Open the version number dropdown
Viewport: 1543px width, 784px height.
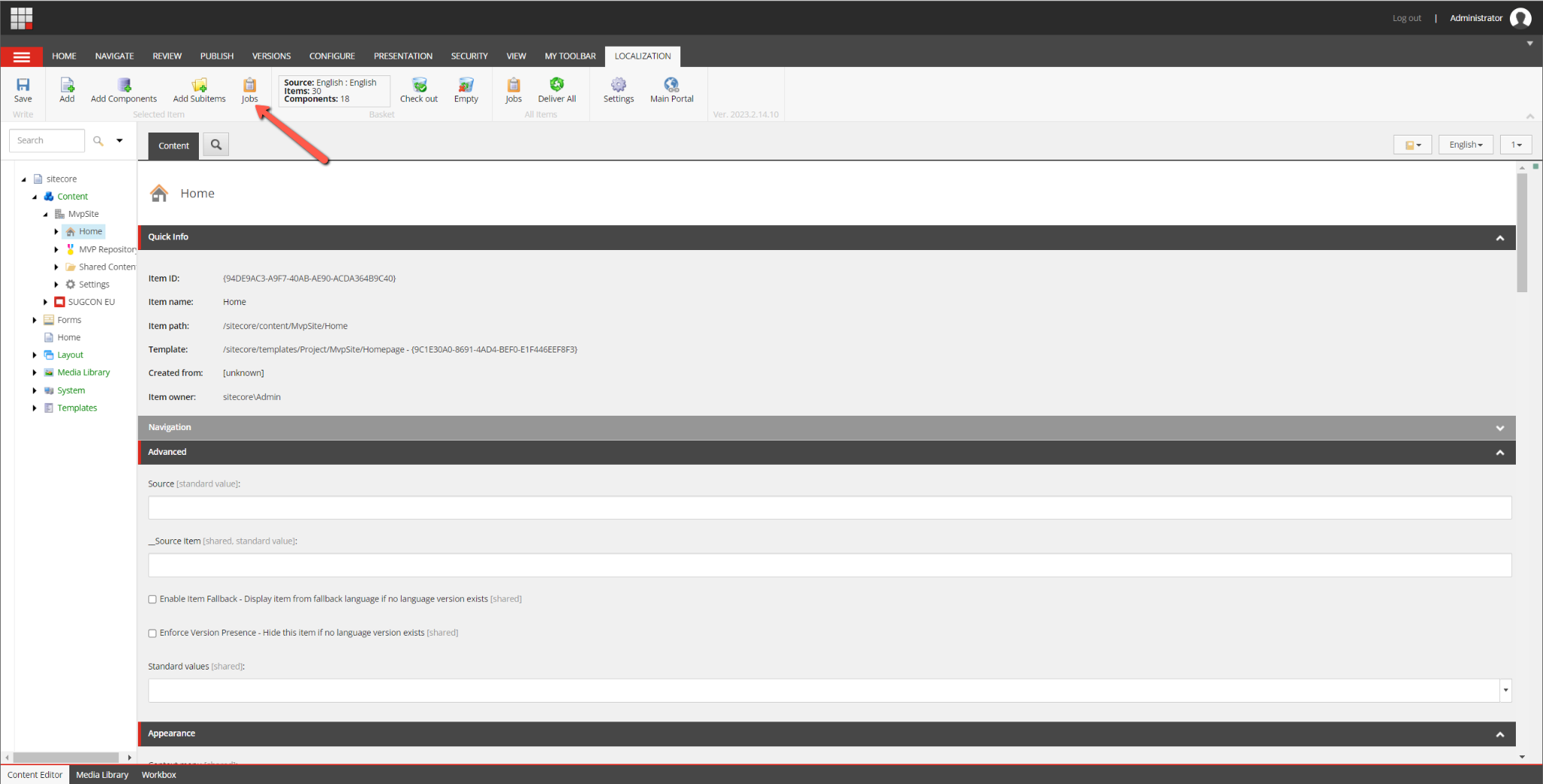coord(1516,145)
